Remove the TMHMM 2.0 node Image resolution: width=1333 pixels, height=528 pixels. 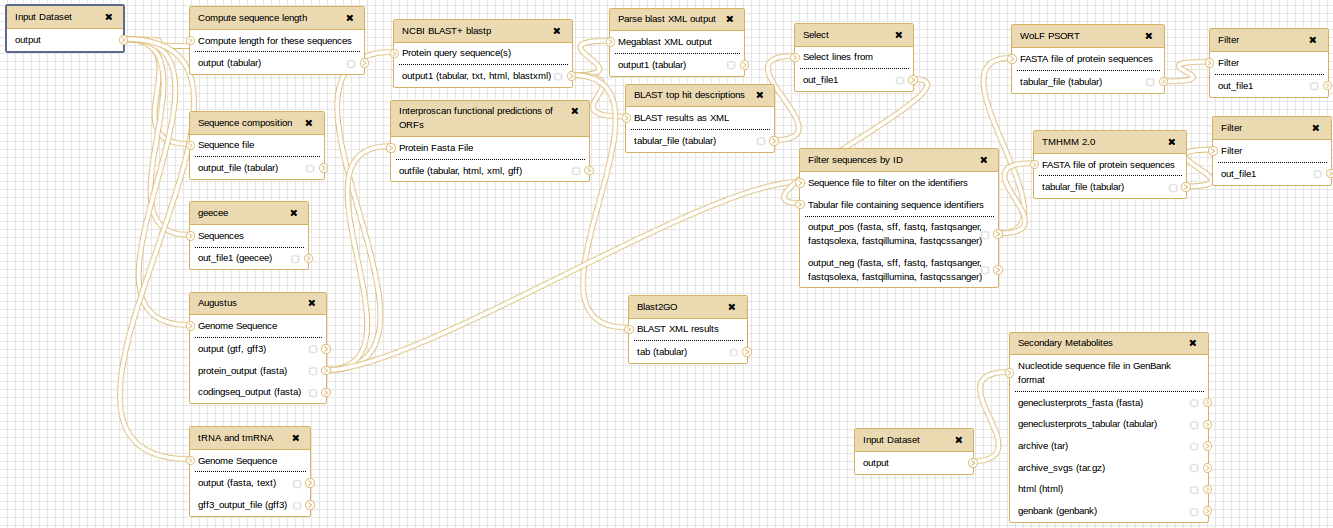pyautogui.click(x=1171, y=142)
